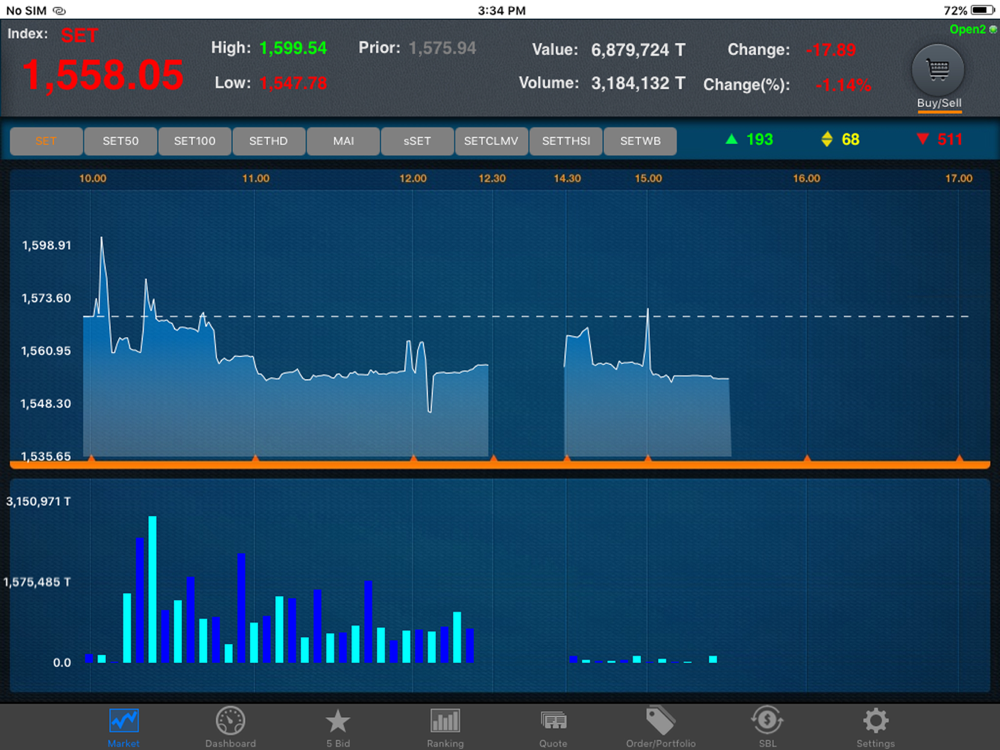Tap the Open2 market status label
Image resolution: width=1000 pixels, height=750 pixels.
coord(967,29)
